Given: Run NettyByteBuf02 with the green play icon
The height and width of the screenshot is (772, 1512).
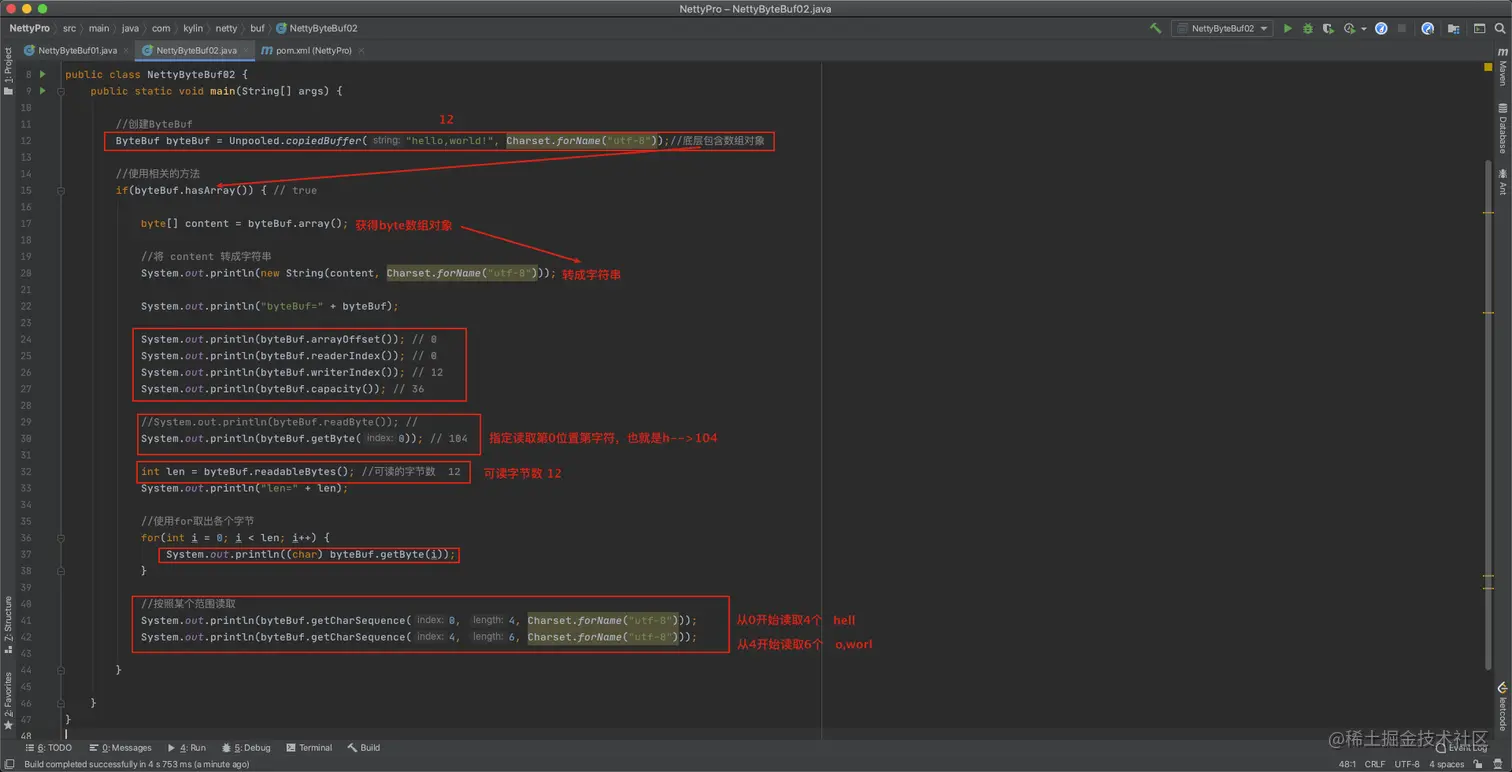Looking at the screenshot, I should tap(1287, 29).
